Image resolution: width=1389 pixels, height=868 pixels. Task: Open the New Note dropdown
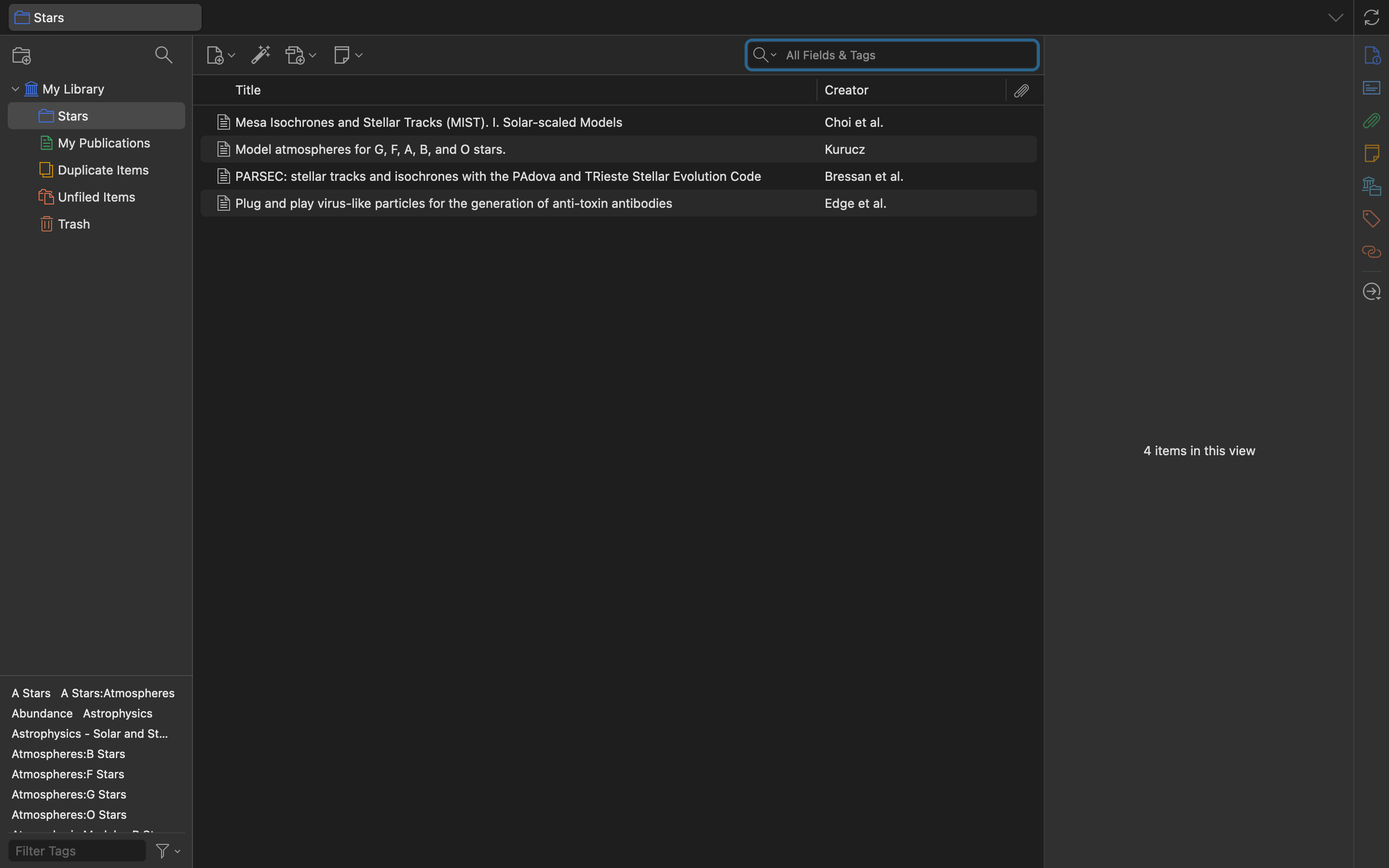tap(348, 55)
